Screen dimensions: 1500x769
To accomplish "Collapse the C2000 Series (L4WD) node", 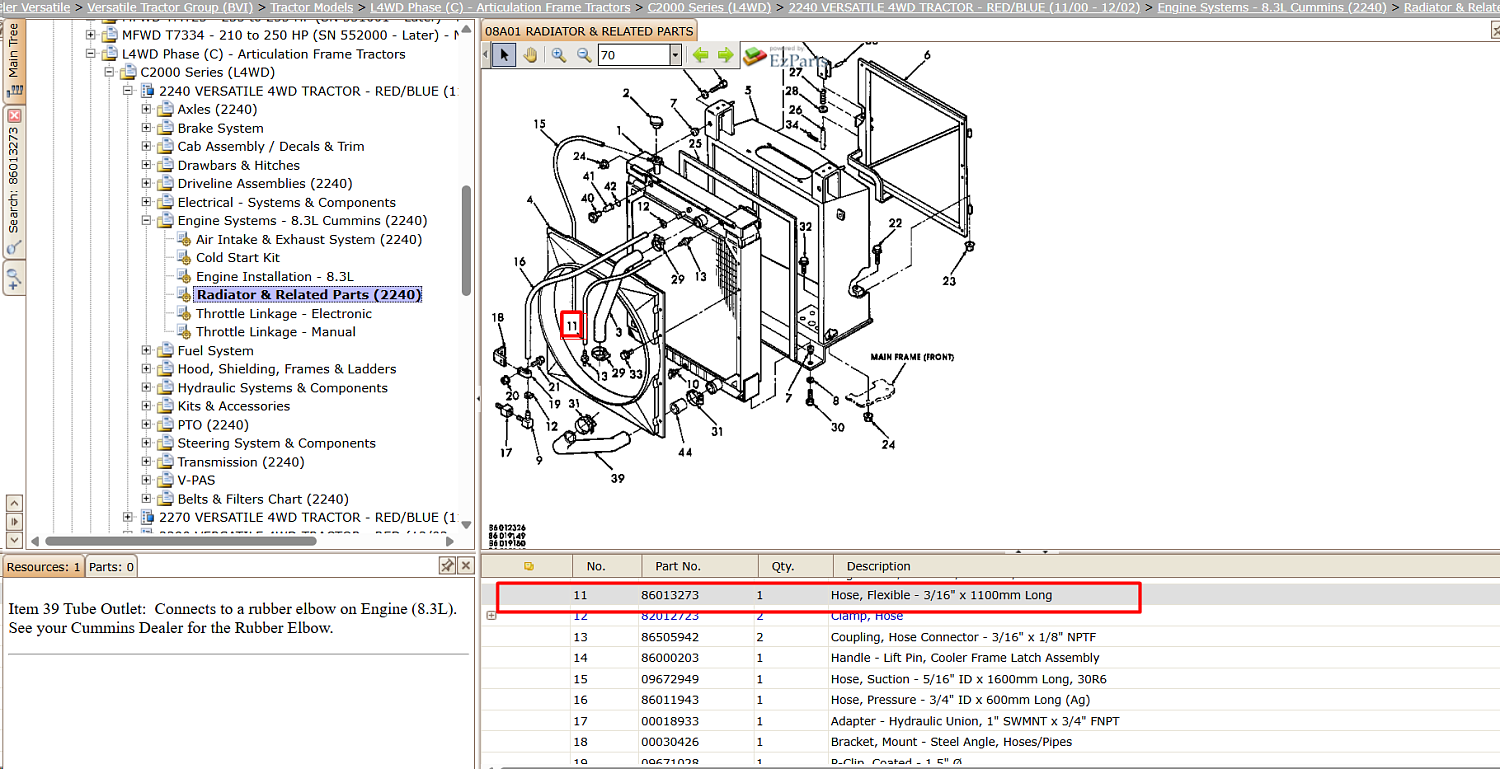I will 109,72.
